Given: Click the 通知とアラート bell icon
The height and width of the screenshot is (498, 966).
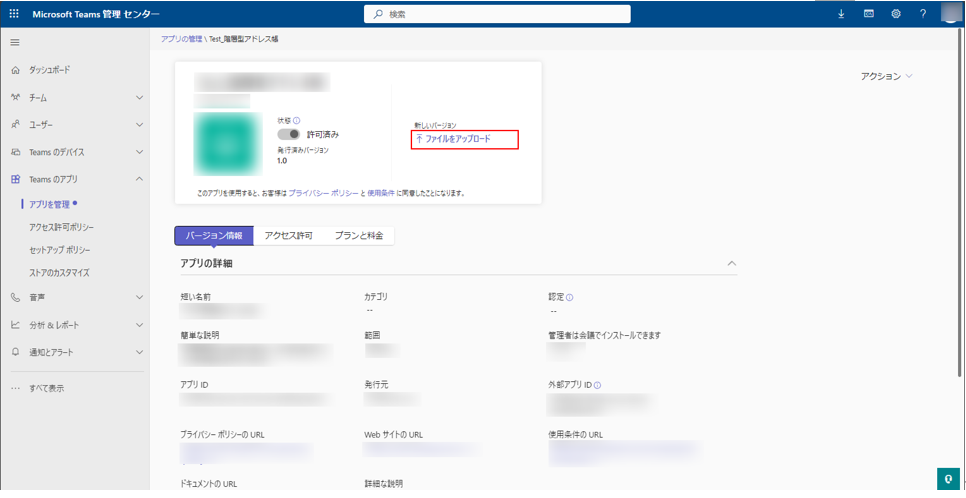Looking at the screenshot, I should tap(15, 352).
